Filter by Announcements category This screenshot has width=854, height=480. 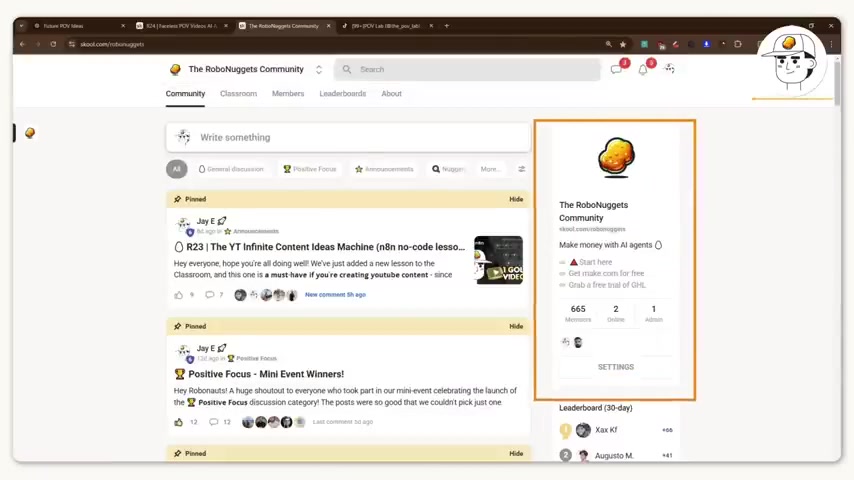(x=384, y=169)
